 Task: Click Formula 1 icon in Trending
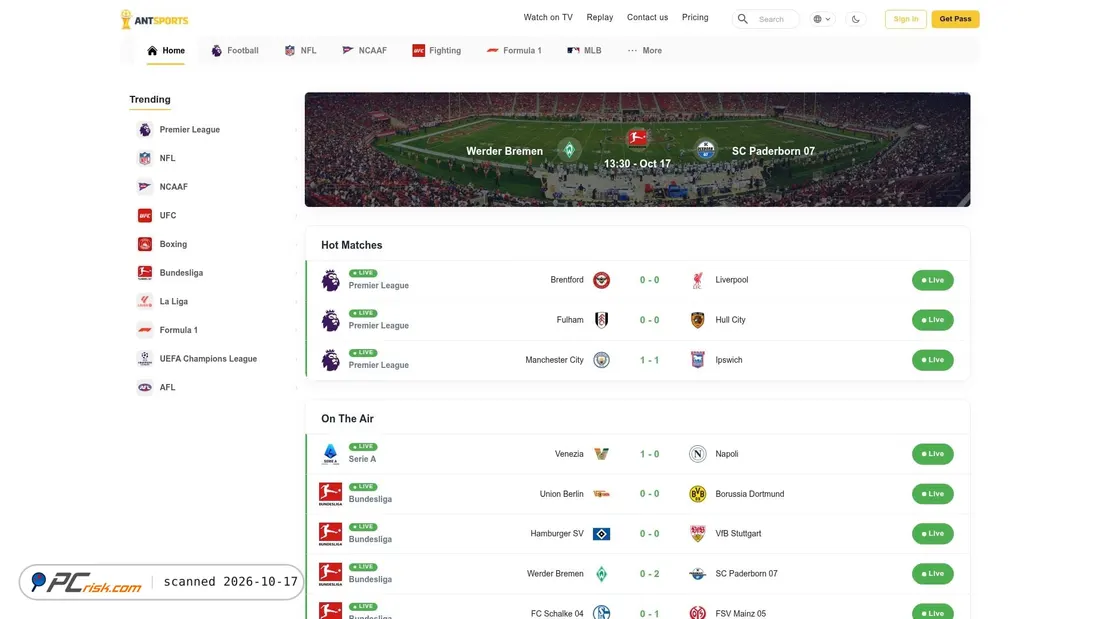point(145,330)
